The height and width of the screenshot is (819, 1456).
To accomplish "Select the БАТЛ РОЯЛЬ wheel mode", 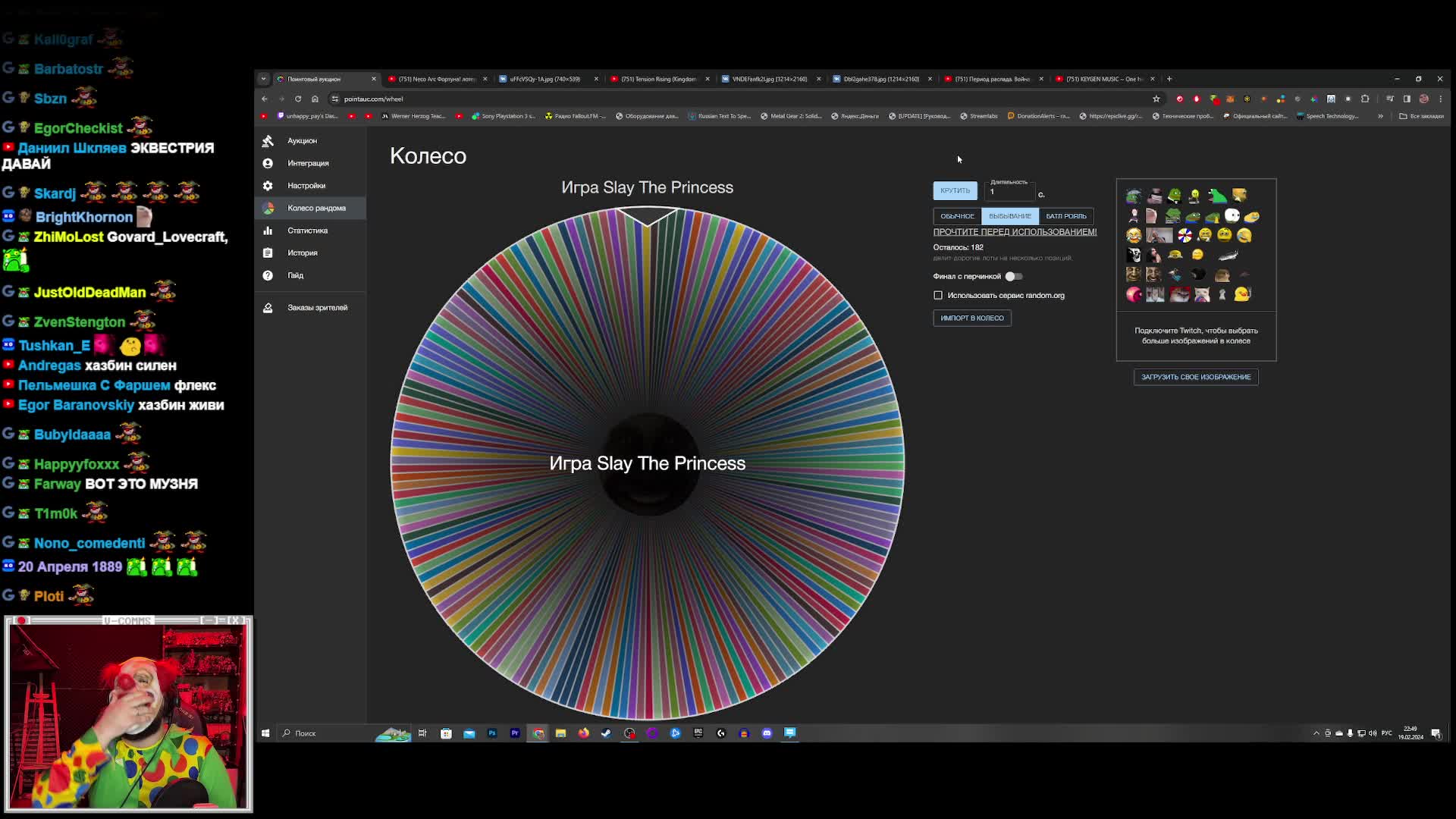I will click(1066, 216).
